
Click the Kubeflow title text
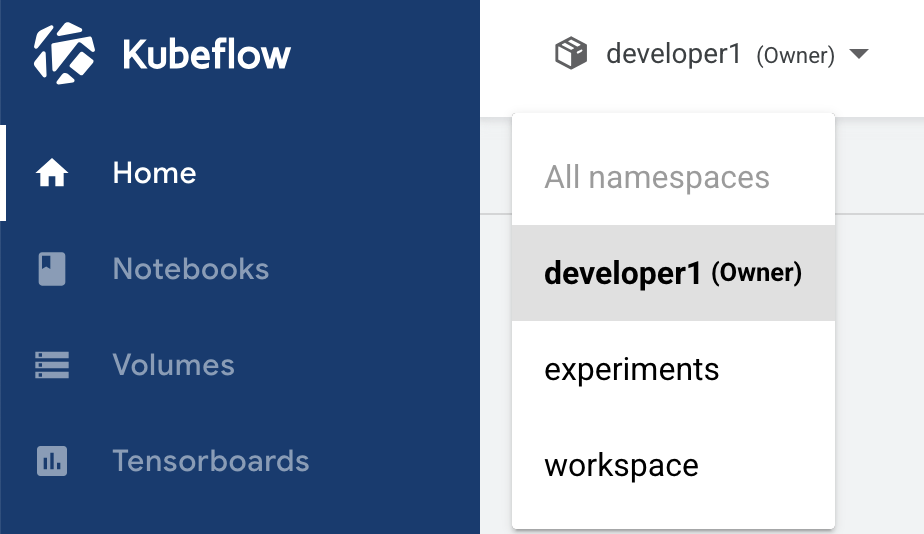[206, 54]
